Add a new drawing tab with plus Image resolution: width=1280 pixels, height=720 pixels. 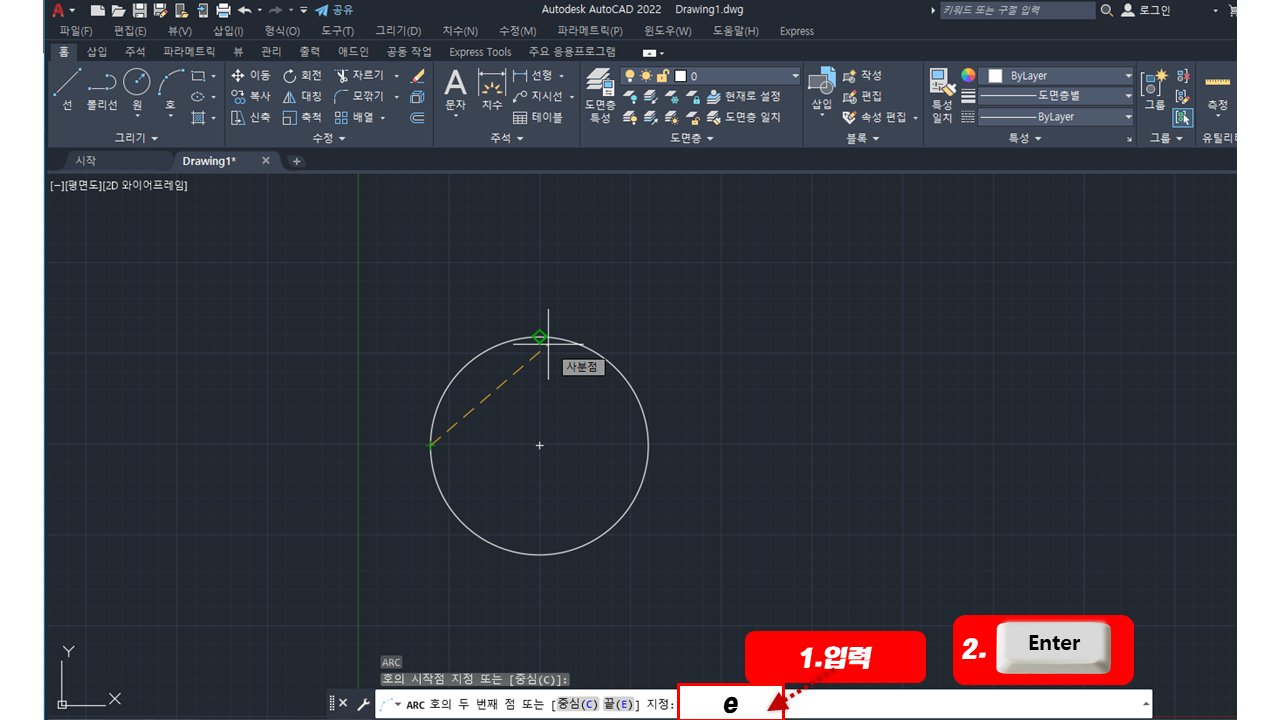point(297,161)
